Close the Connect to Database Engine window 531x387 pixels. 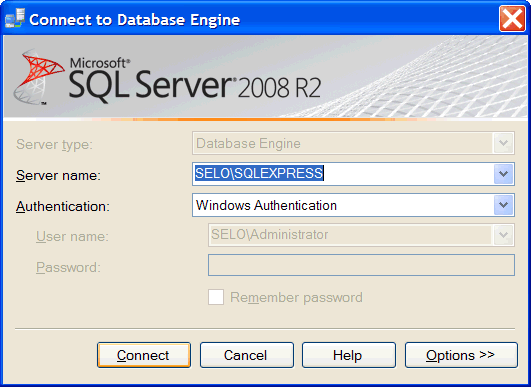(x=512, y=19)
